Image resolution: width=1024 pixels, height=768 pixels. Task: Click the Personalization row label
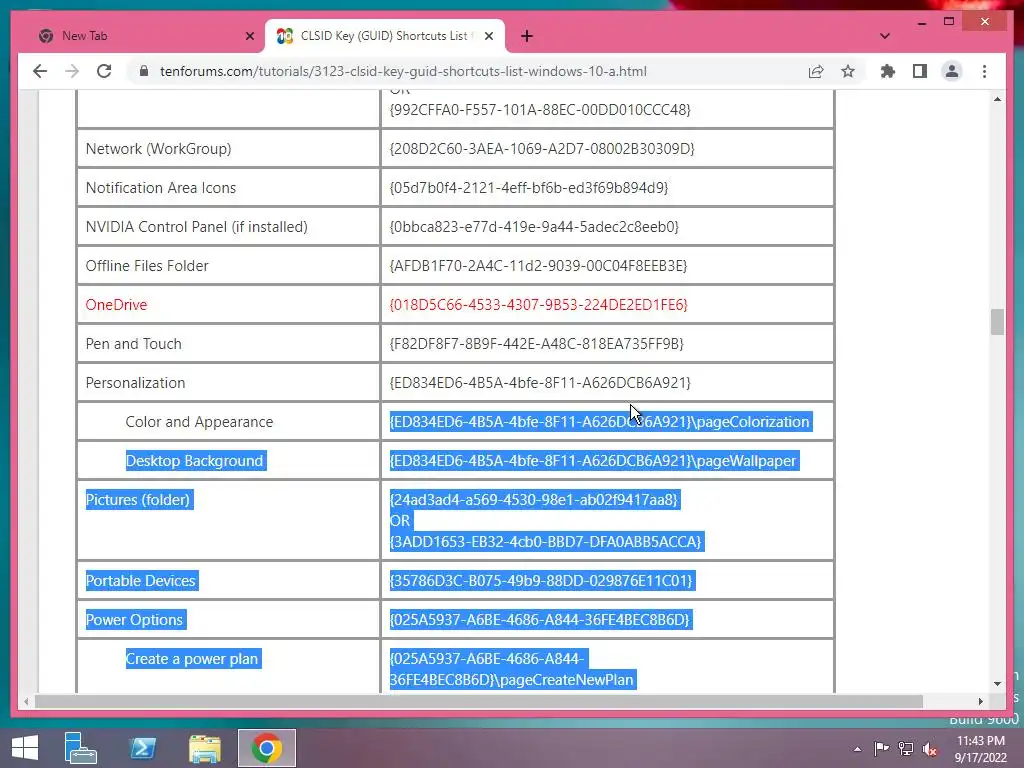[x=135, y=383]
